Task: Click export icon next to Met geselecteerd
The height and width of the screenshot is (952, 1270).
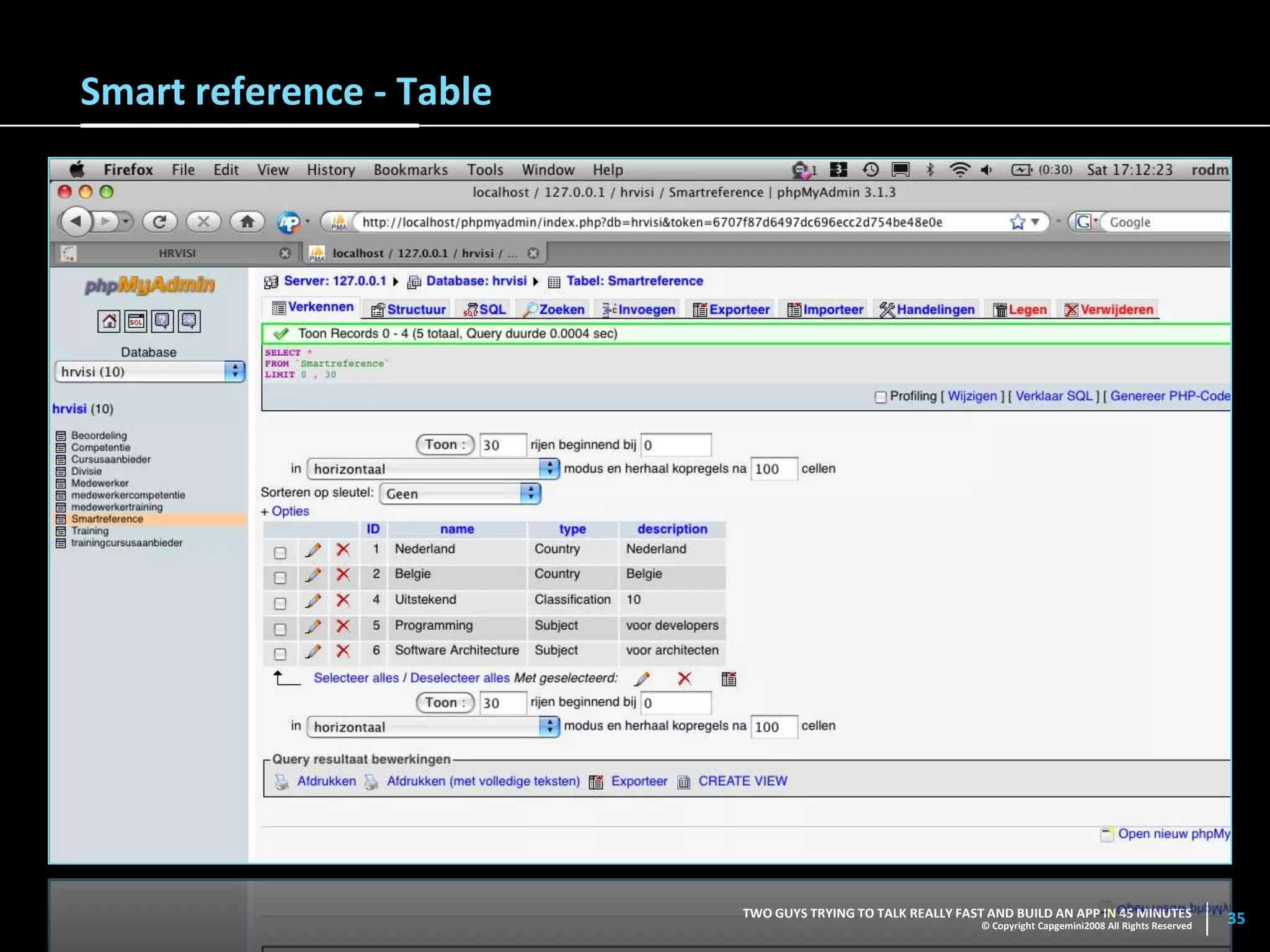Action: coord(729,679)
